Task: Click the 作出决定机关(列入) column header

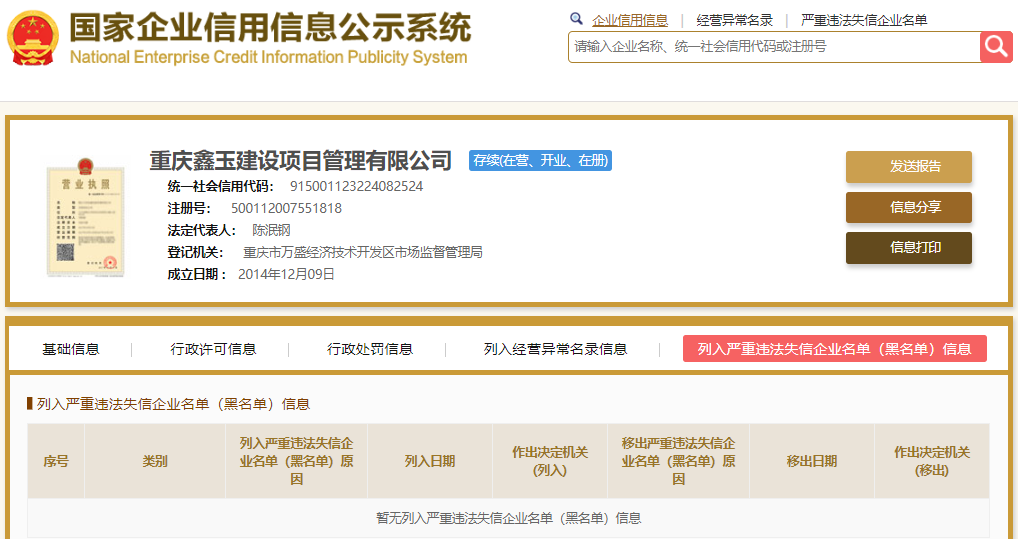Action: (550, 461)
